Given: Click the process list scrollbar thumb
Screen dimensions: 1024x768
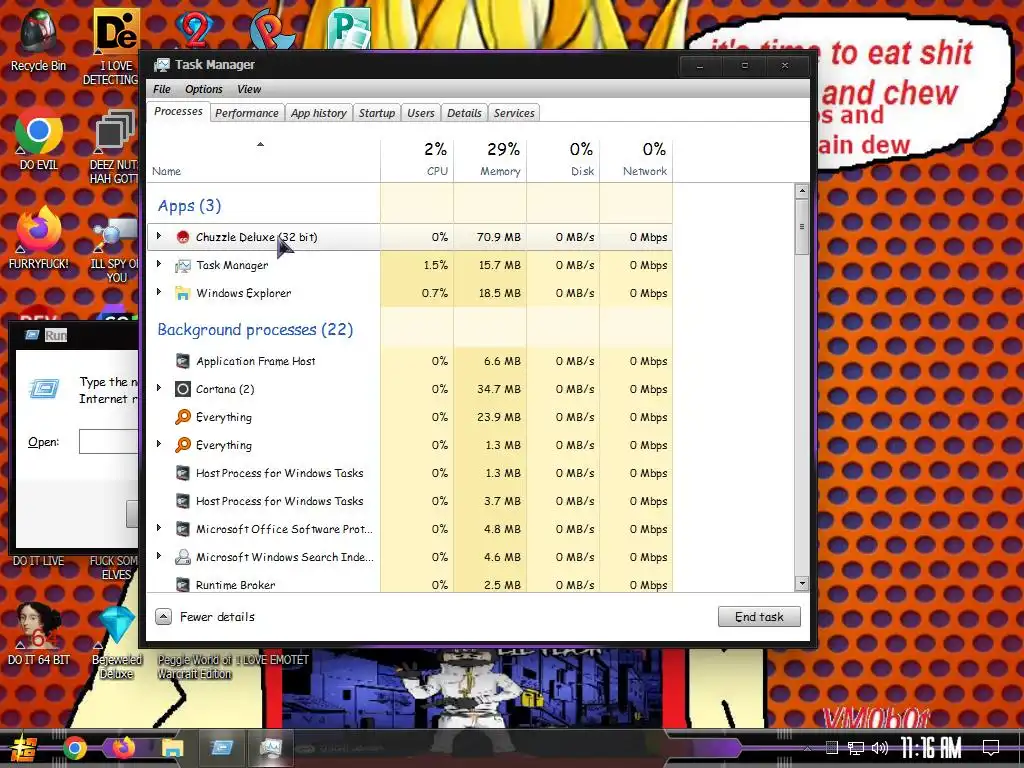Looking at the screenshot, I should point(802,227).
